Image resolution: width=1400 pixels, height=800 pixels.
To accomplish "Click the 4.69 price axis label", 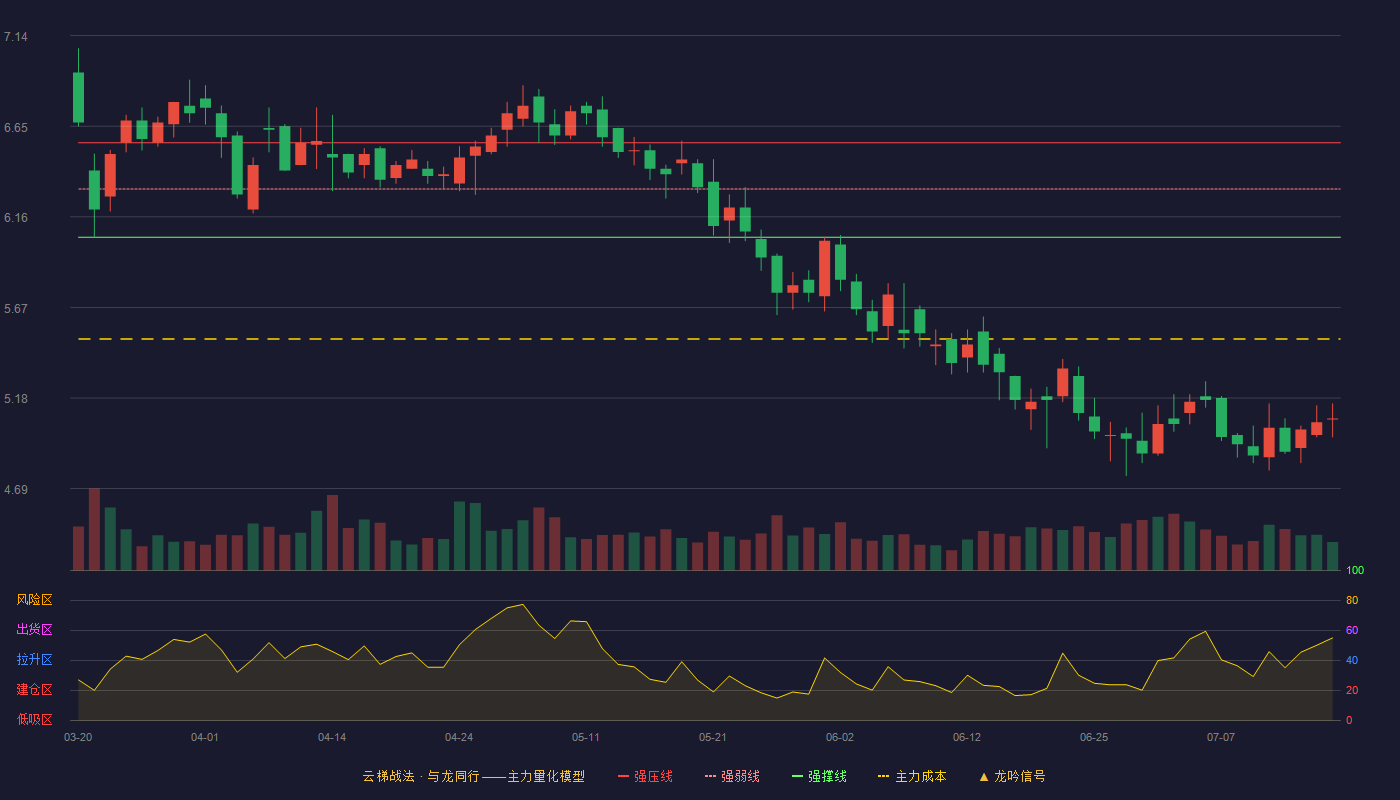I will [16, 490].
